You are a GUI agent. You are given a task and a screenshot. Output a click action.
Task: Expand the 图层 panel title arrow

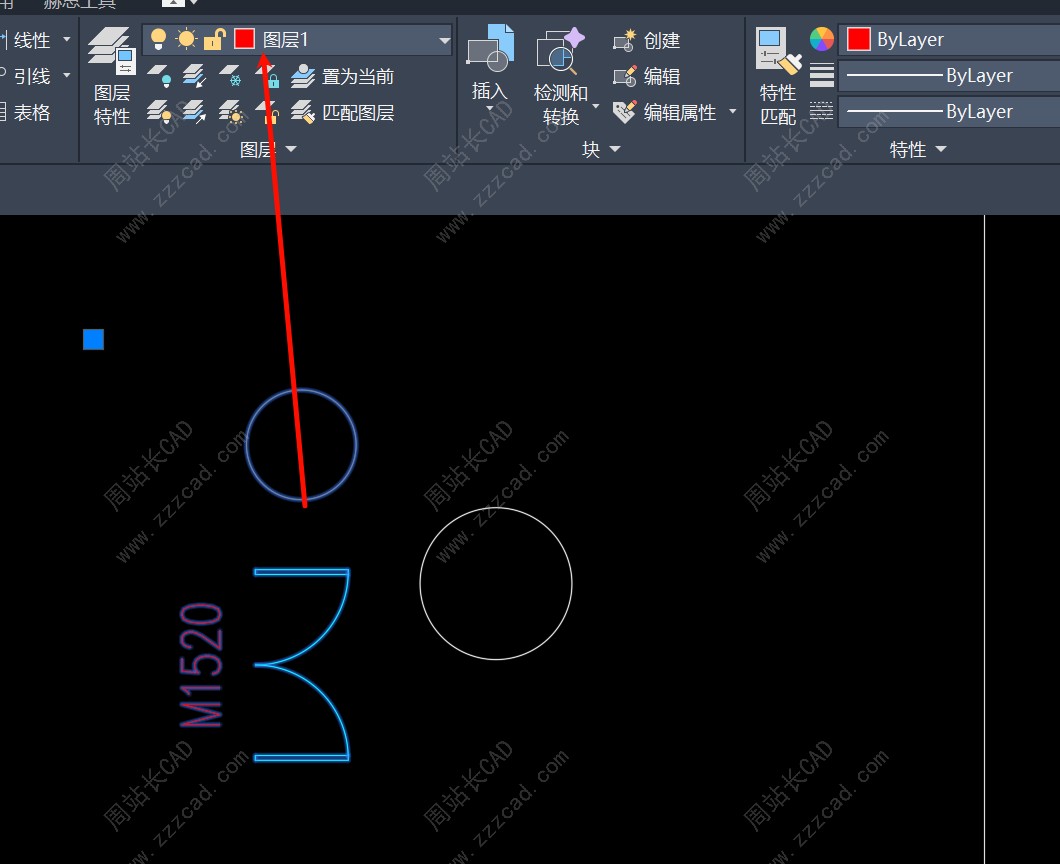[x=291, y=150]
